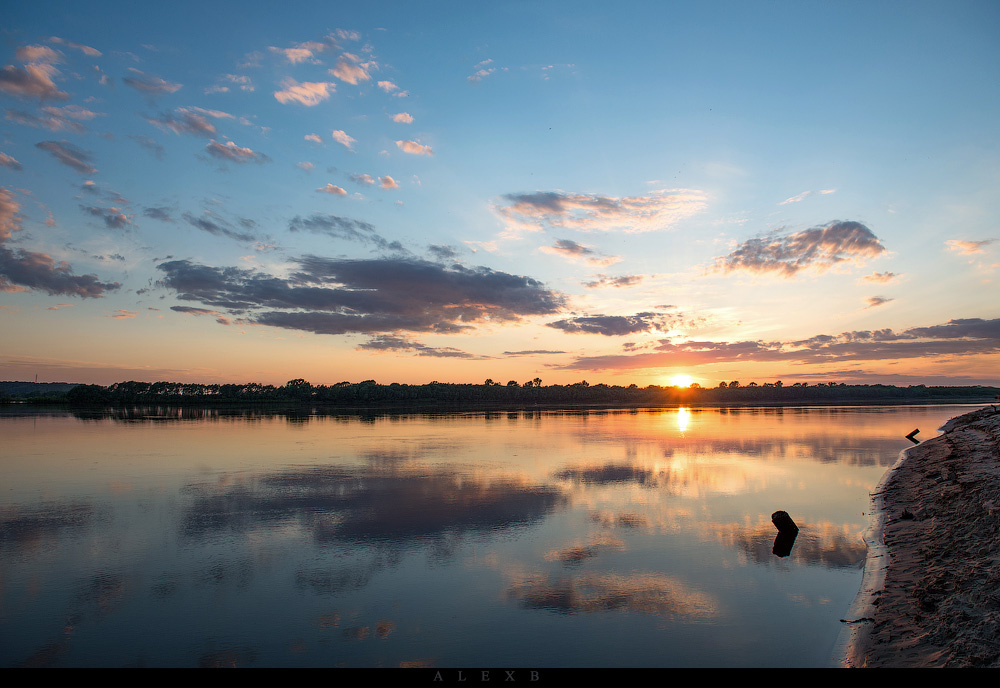Click the sun's bright reflection on water

(682, 418)
